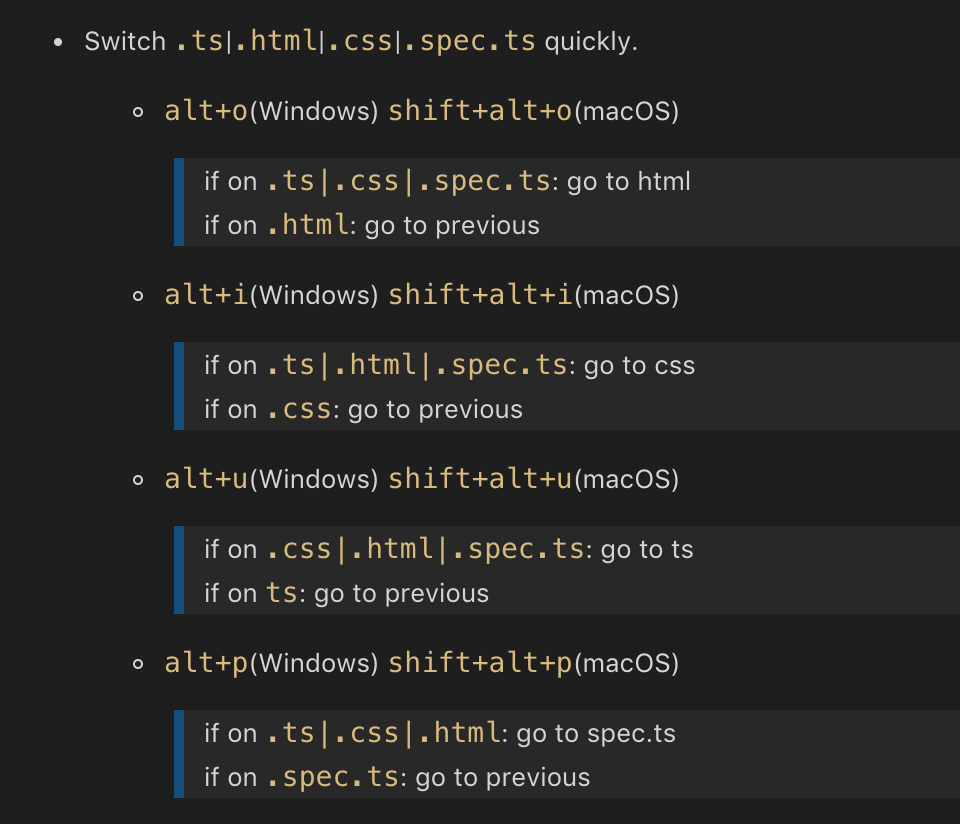The image size is (960, 824).
Task: Click the "if on ts: go to previous" line
Action: (346, 593)
